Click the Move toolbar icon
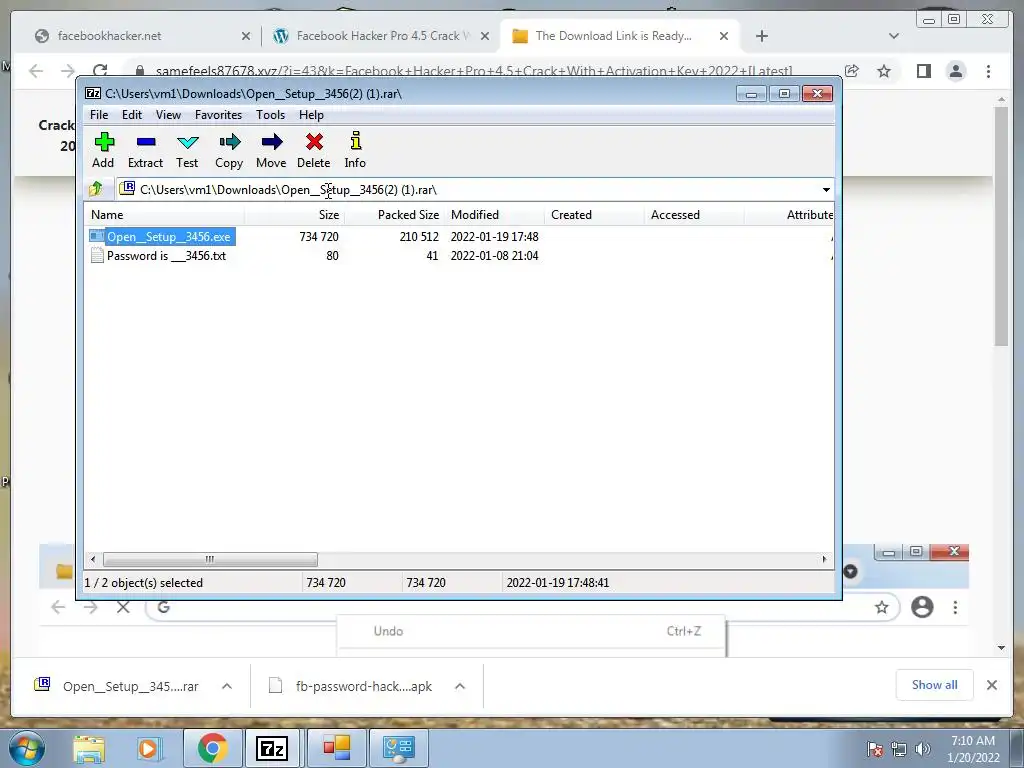The height and width of the screenshot is (768, 1024). tap(271, 150)
